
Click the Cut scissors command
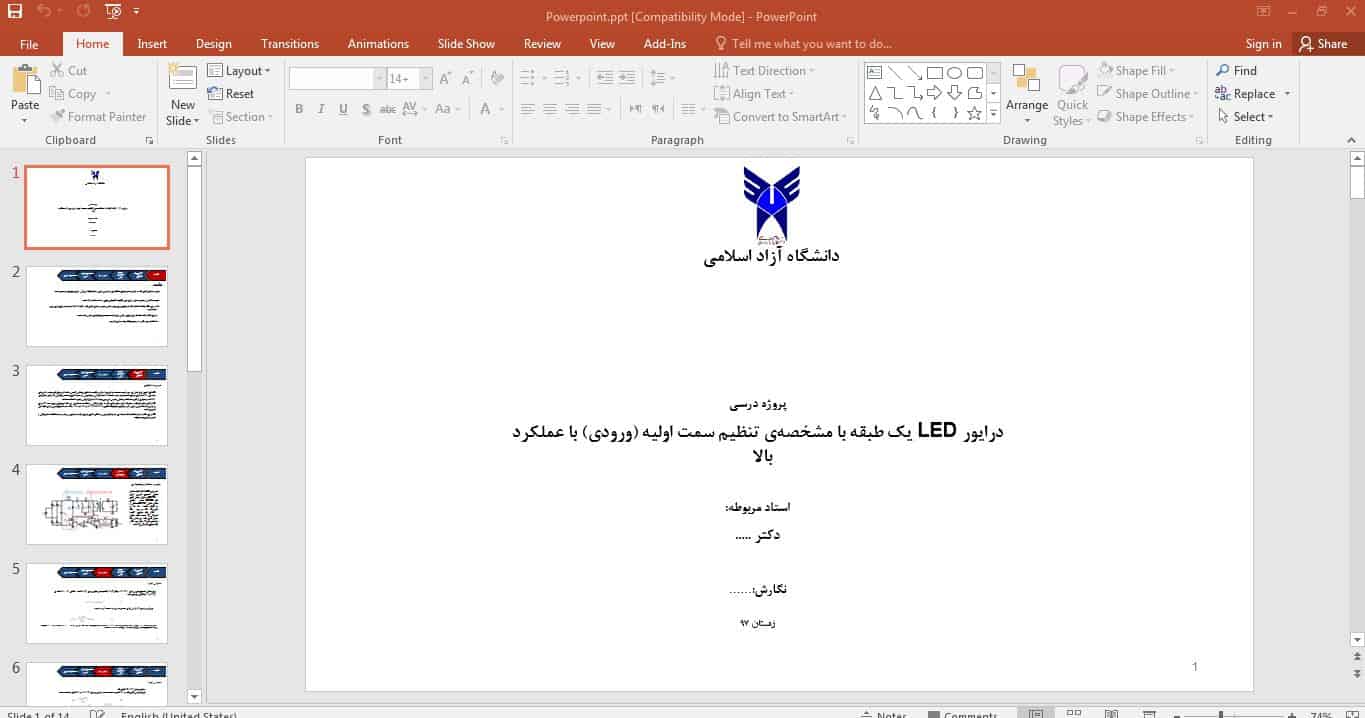pyautogui.click(x=68, y=71)
